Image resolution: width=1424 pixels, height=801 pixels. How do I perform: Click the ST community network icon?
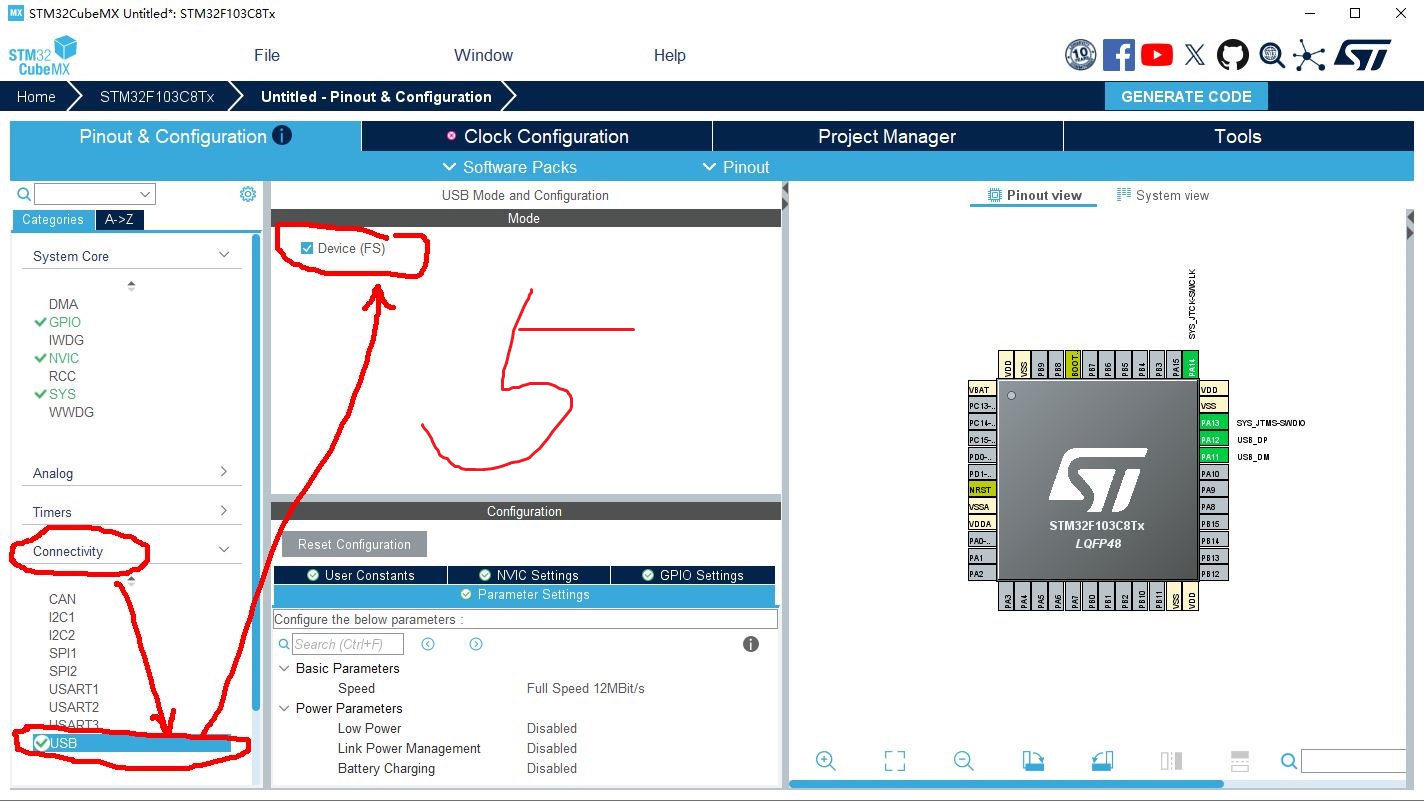point(1308,55)
